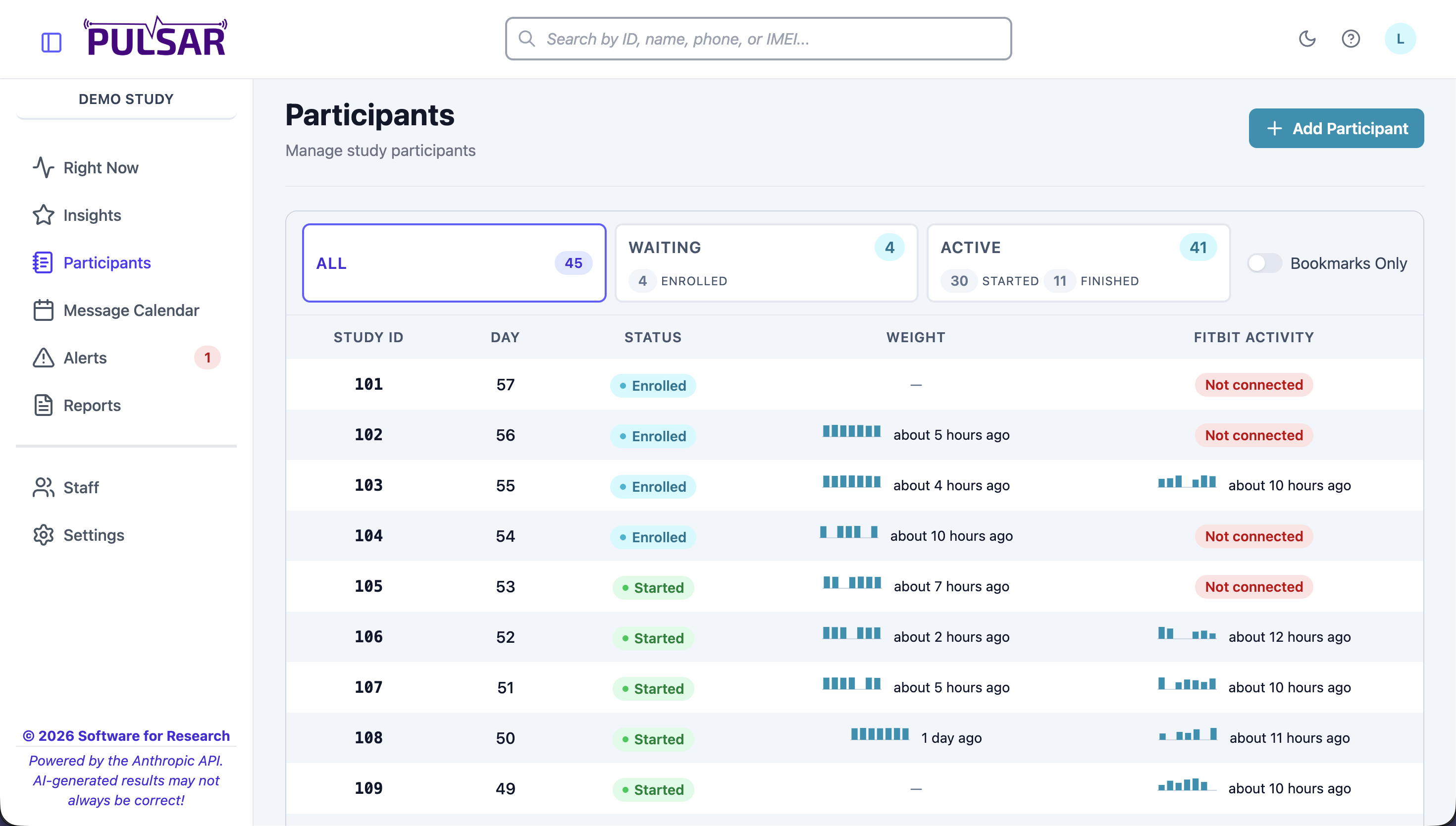
Task: Open help via the question mark icon
Action: pyautogui.click(x=1352, y=39)
